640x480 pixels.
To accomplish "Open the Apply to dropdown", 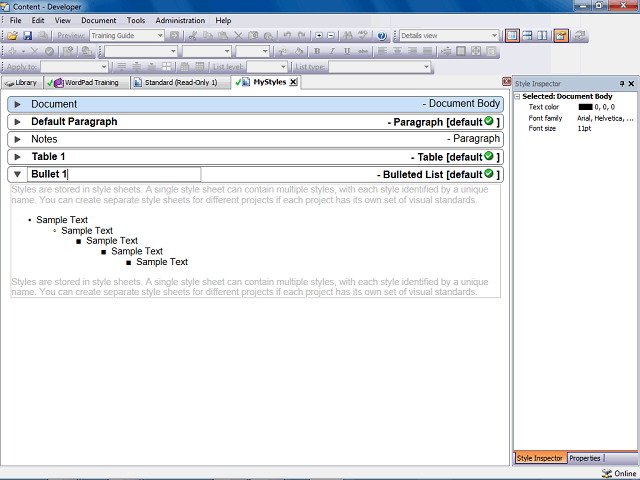I will click(104, 67).
